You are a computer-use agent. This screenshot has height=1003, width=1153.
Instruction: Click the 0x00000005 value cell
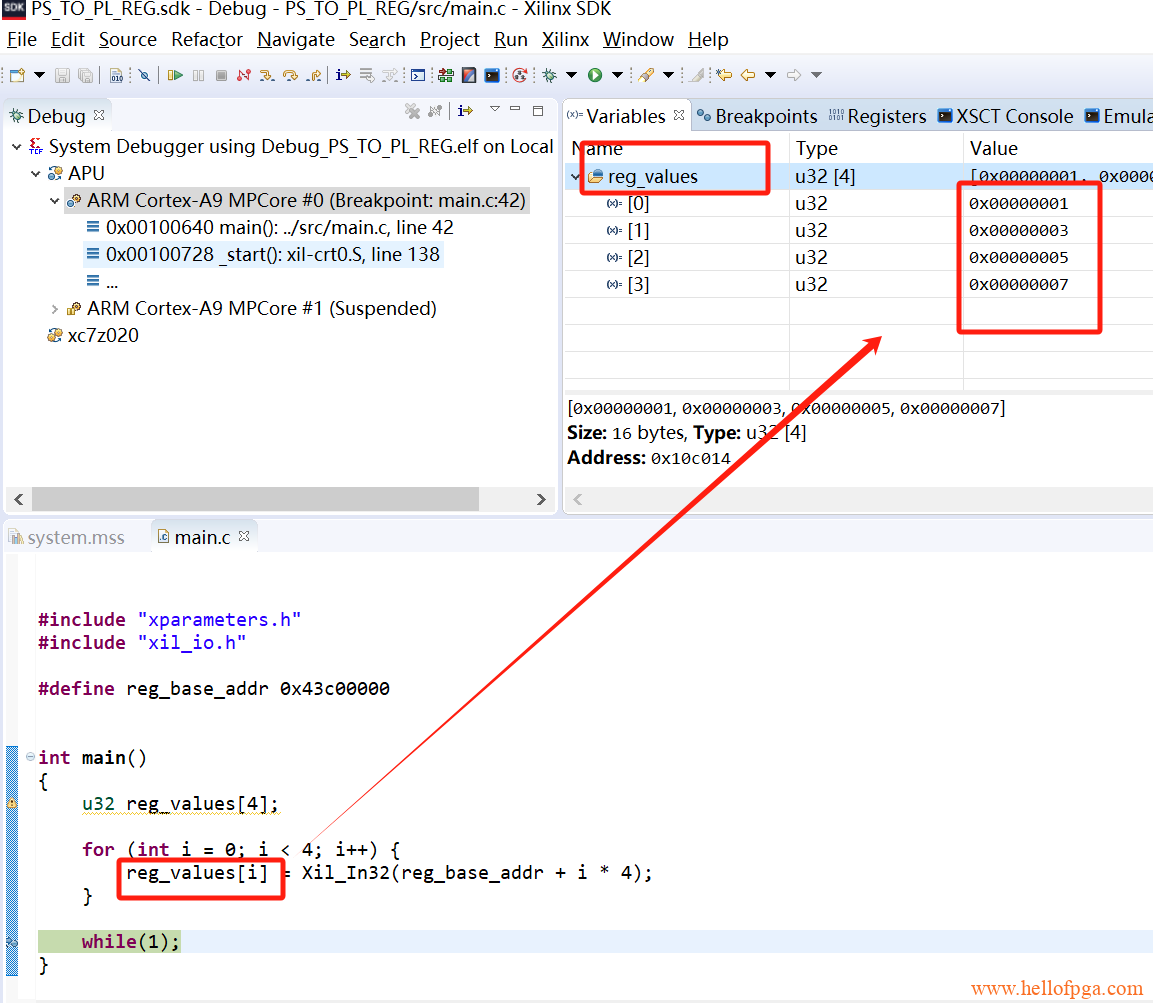click(x=1018, y=258)
